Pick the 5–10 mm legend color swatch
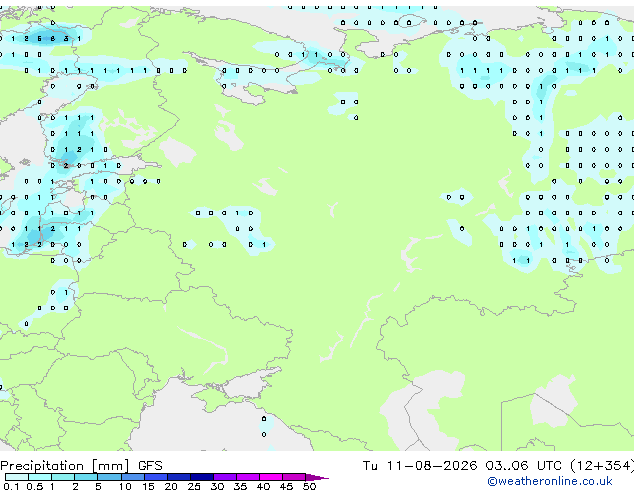 (x=110, y=477)
